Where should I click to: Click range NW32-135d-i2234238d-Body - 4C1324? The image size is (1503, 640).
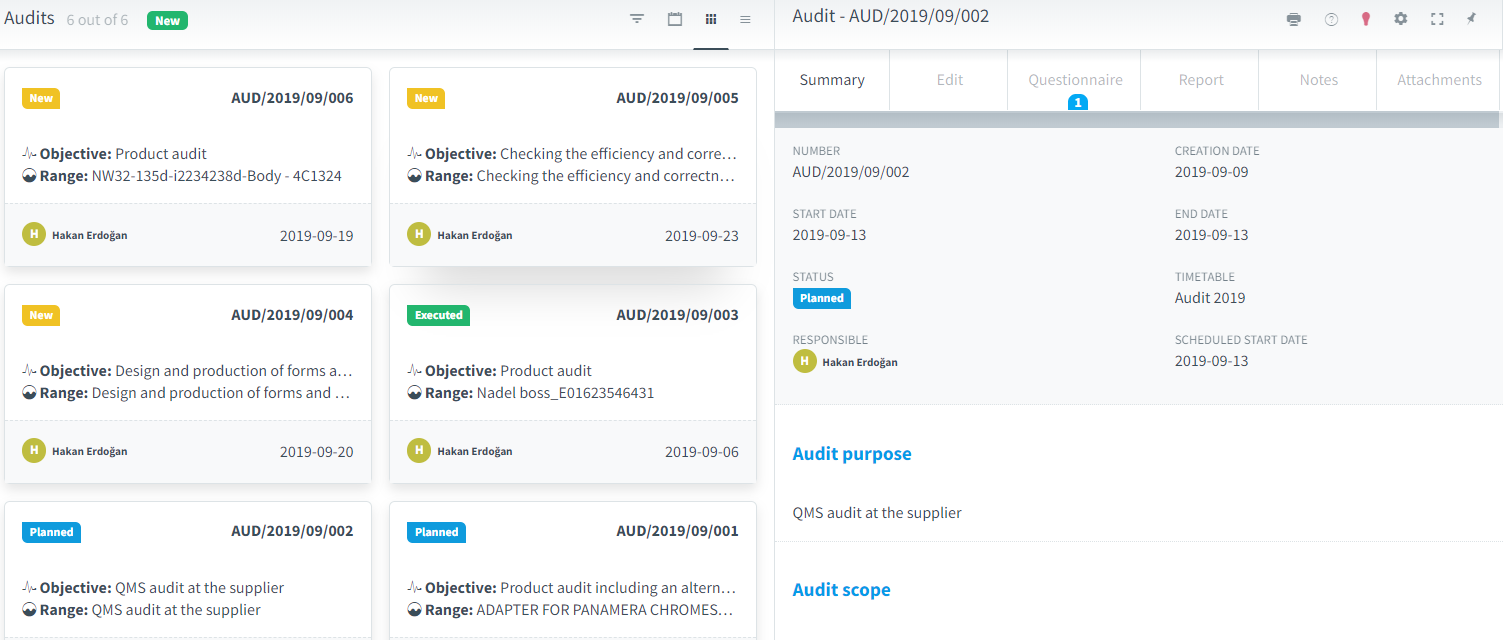tap(217, 176)
